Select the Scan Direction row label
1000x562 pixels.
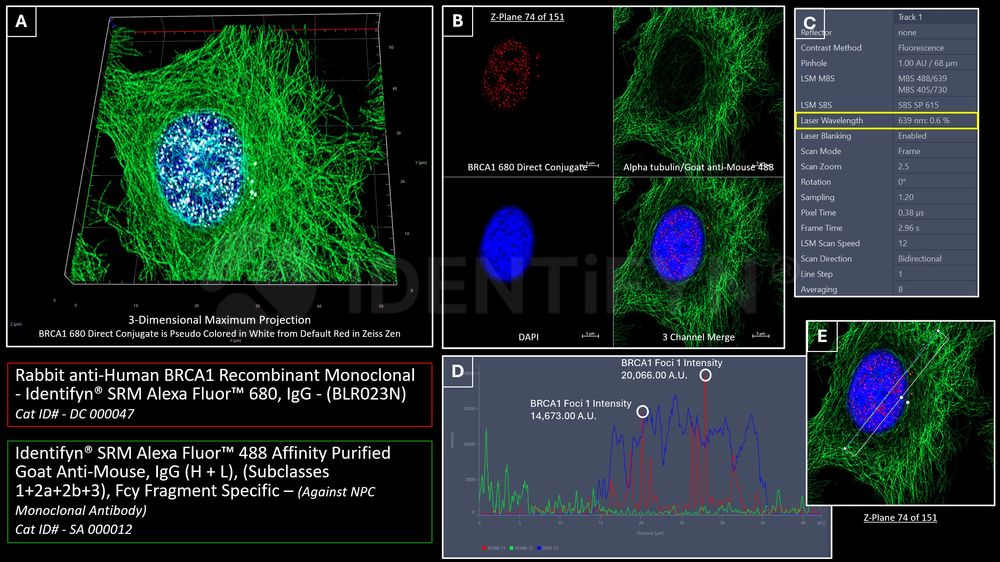(826, 258)
